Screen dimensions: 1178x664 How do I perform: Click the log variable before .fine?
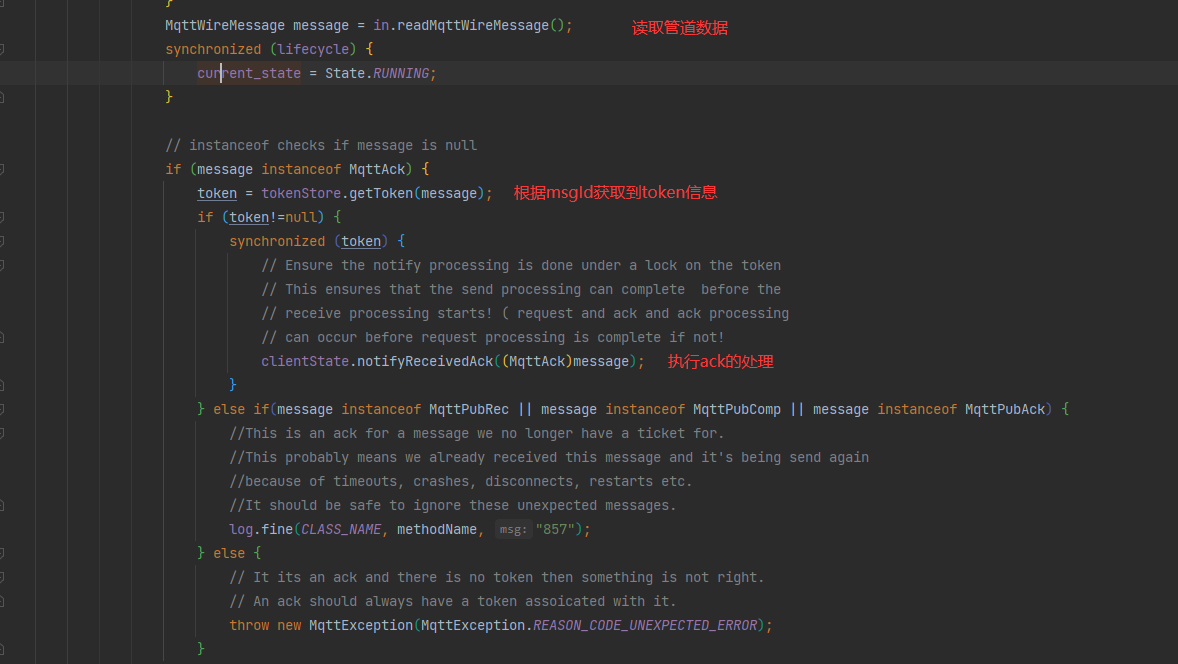click(x=241, y=530)
